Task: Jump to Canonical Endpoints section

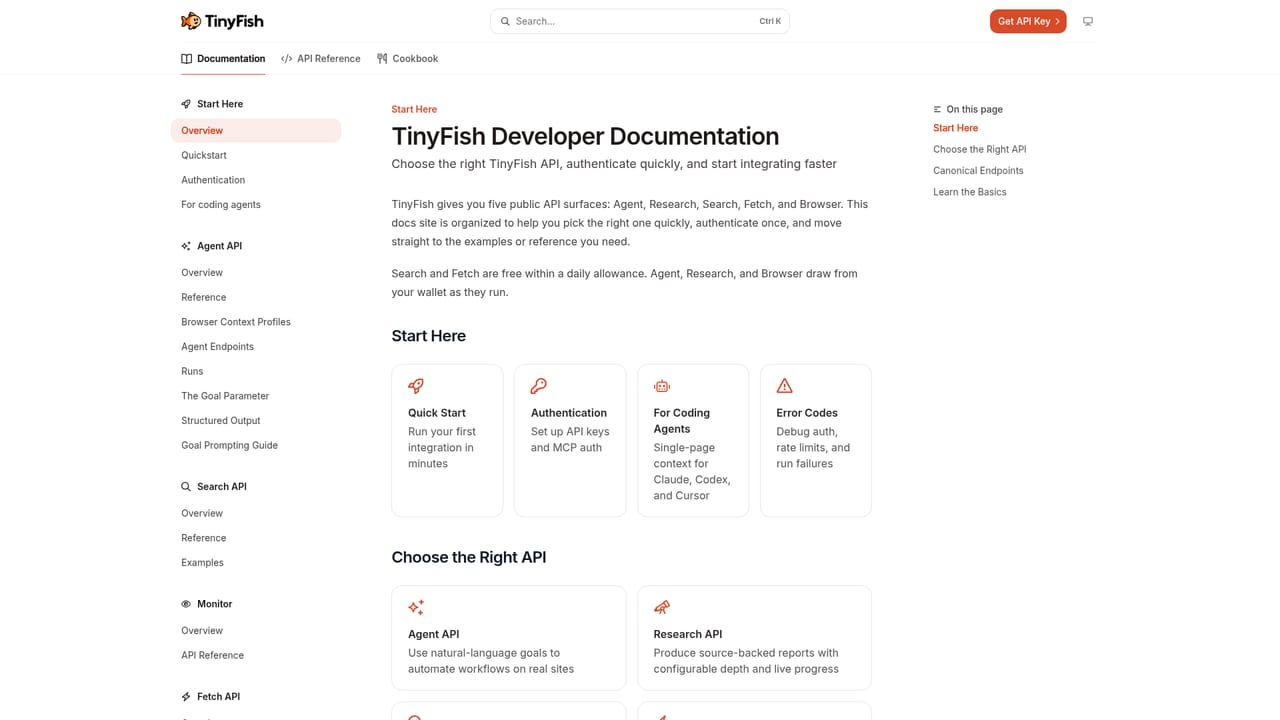Action: tap(978, 171)
